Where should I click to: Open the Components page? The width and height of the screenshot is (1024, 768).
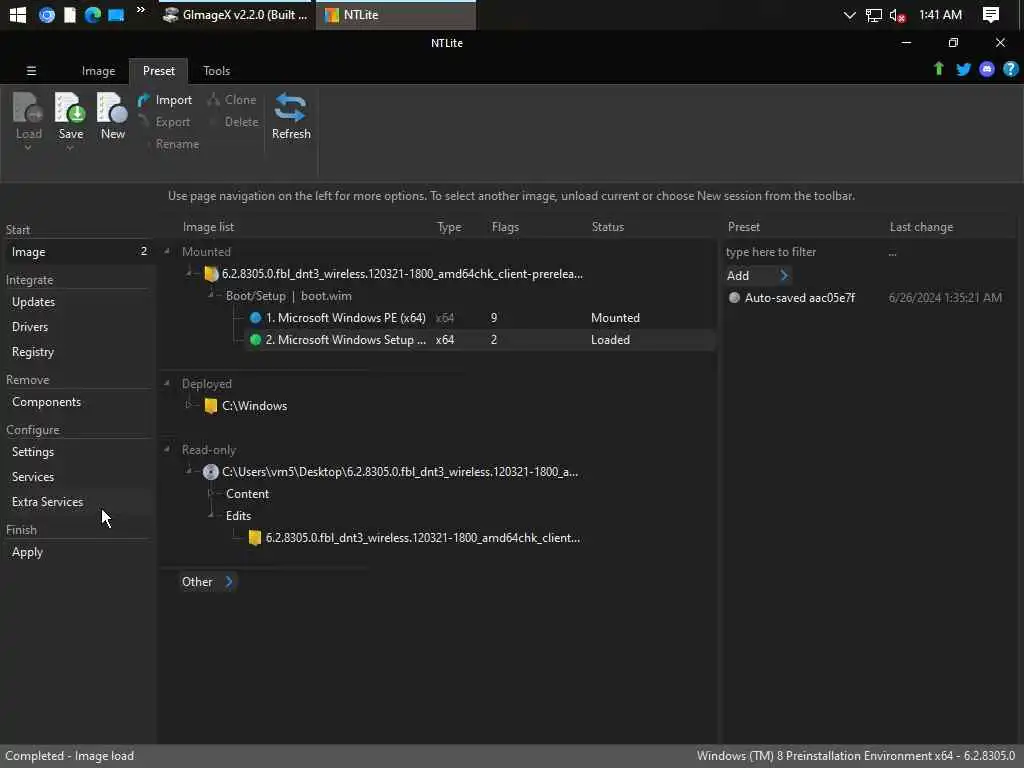point(46,402)
